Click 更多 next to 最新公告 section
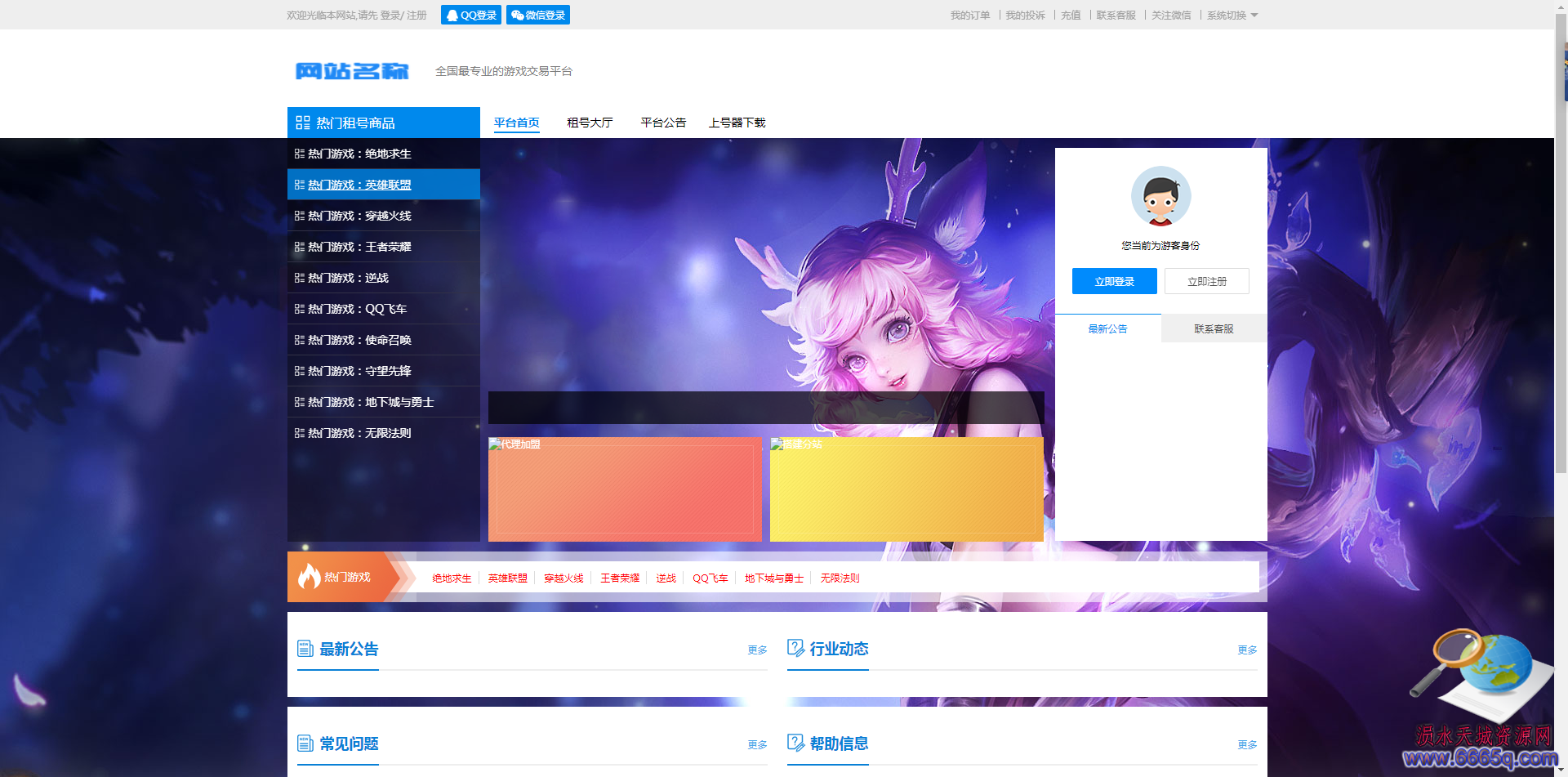 757,650
